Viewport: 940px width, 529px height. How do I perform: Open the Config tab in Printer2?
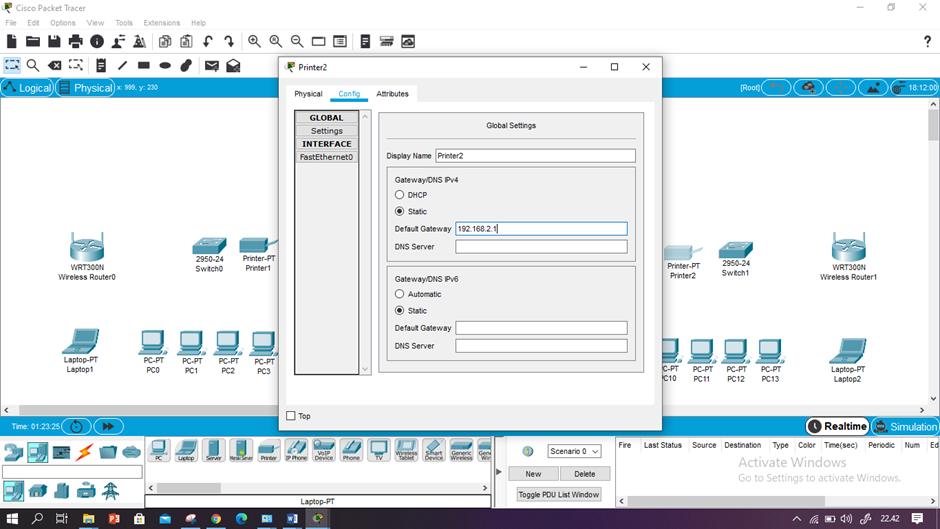pyautogui.click(x=349, y=94)
